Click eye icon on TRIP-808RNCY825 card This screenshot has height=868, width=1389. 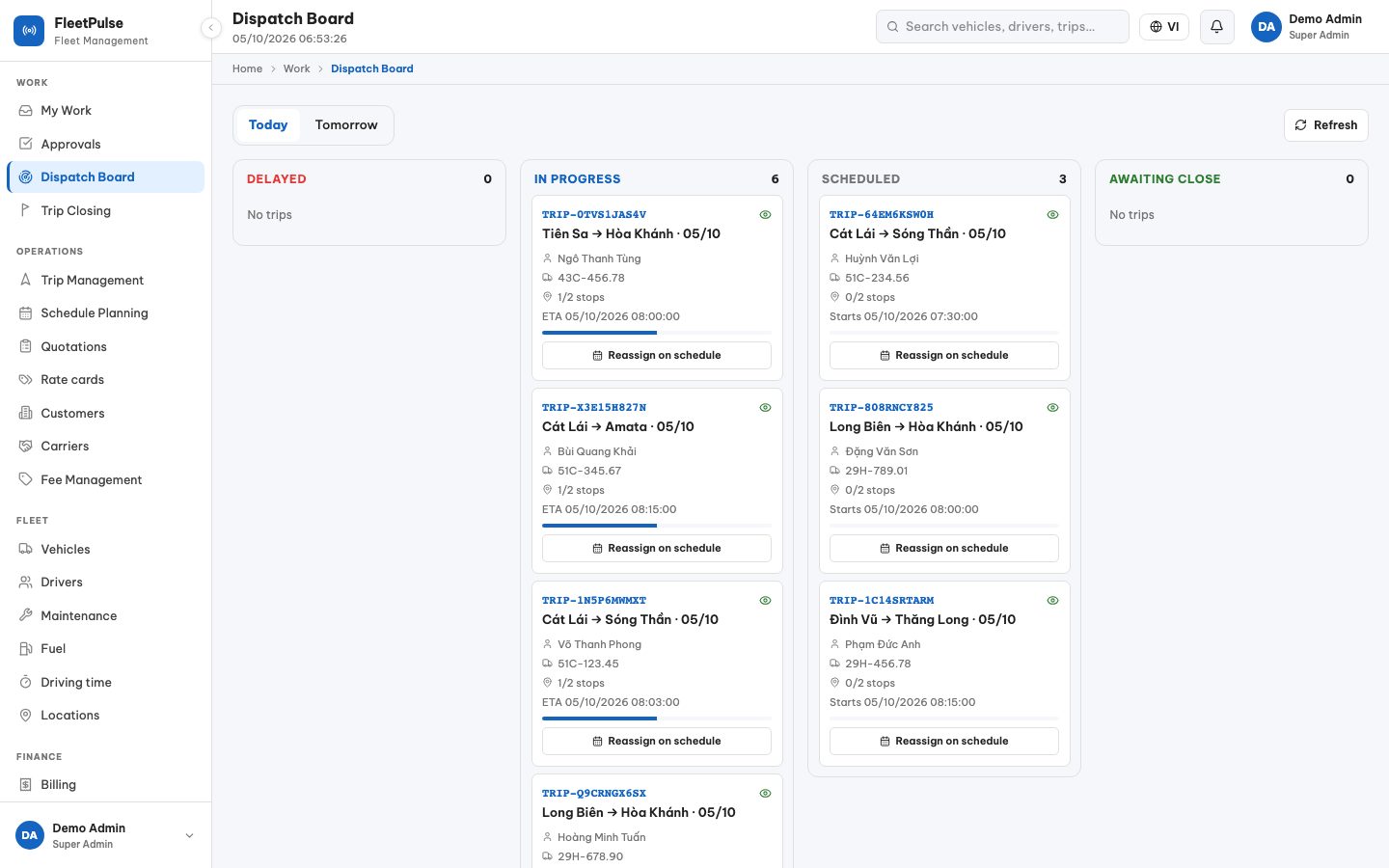[1052, 408]
